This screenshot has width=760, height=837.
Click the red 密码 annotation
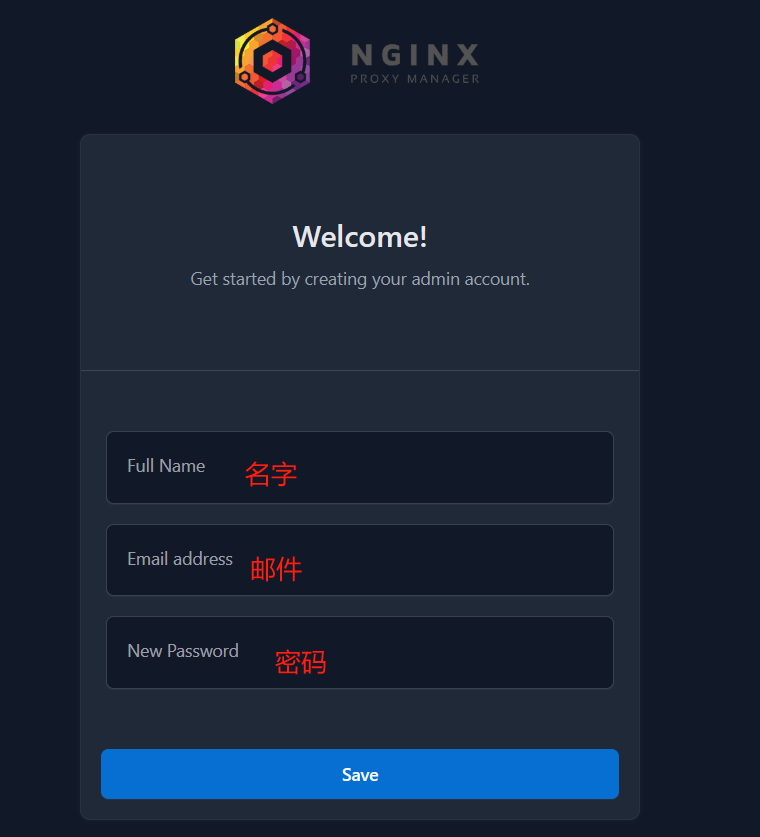[300, 662]
